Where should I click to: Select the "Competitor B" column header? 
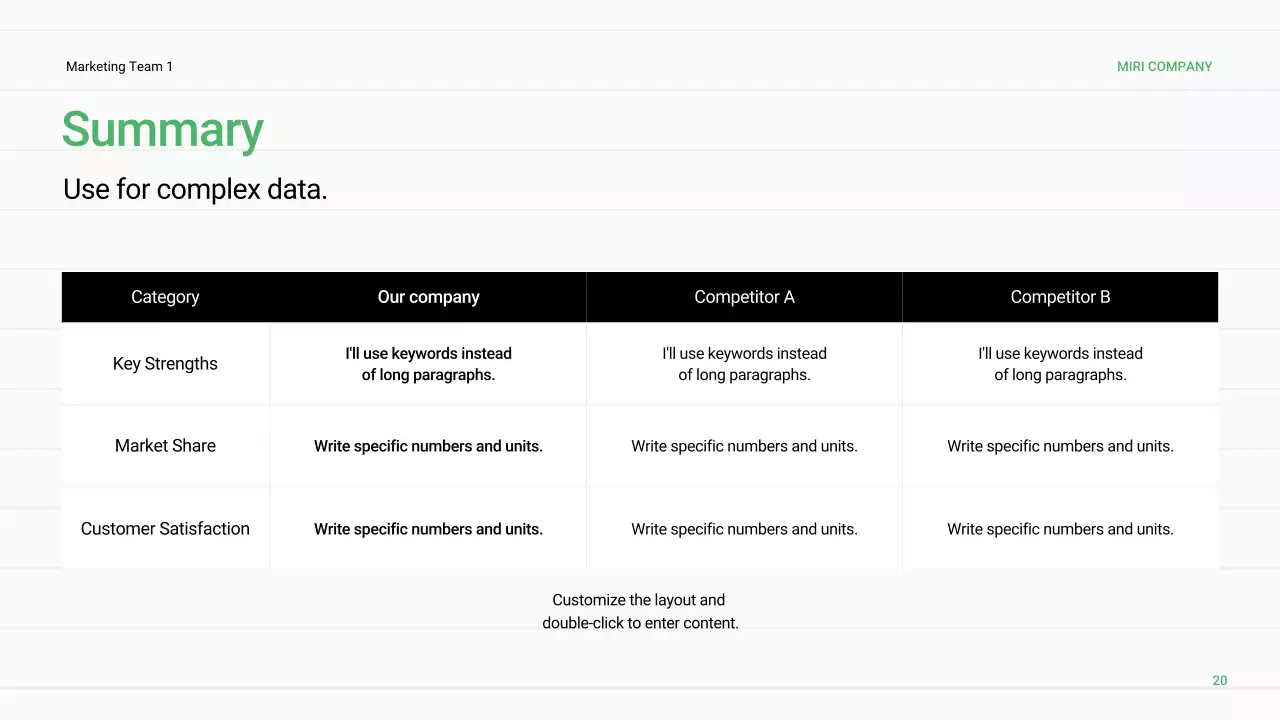1060,297
